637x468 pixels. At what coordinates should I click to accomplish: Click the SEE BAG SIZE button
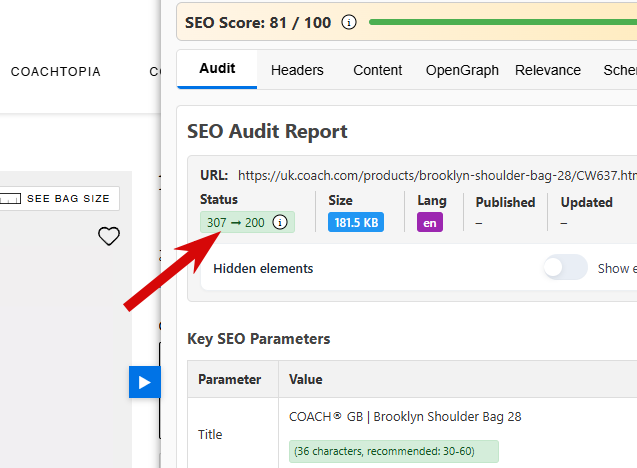pos(58,198)
